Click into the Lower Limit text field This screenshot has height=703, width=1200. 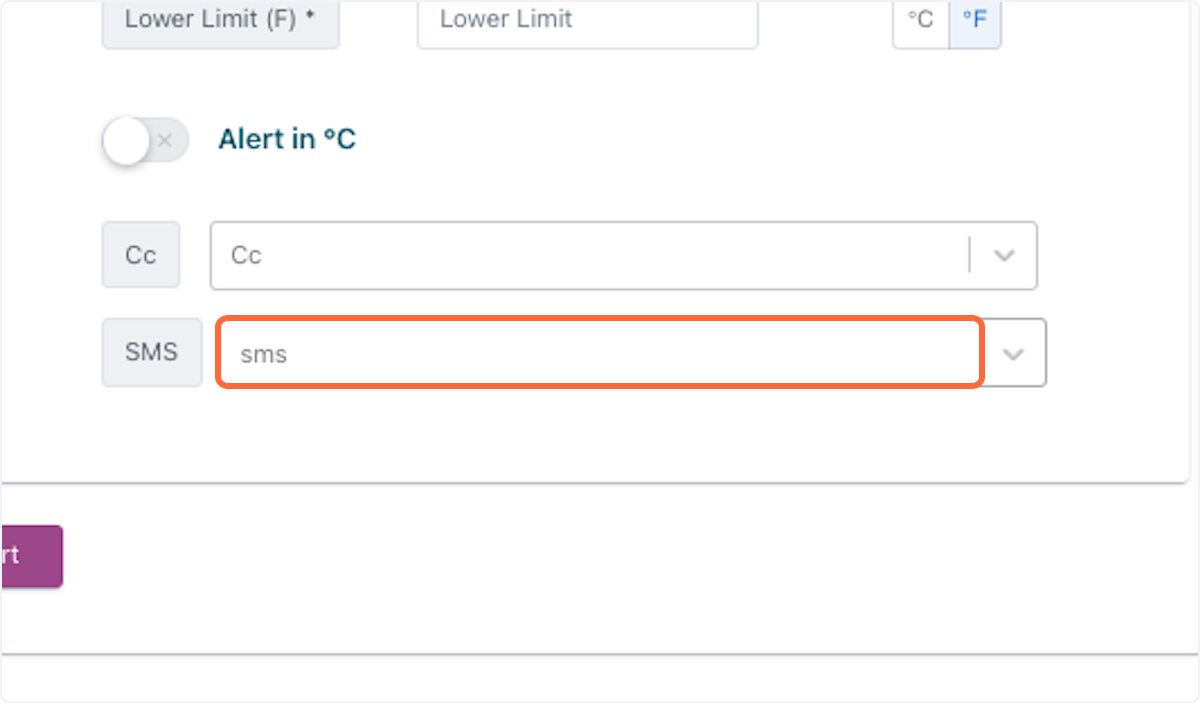pos(587,20)
